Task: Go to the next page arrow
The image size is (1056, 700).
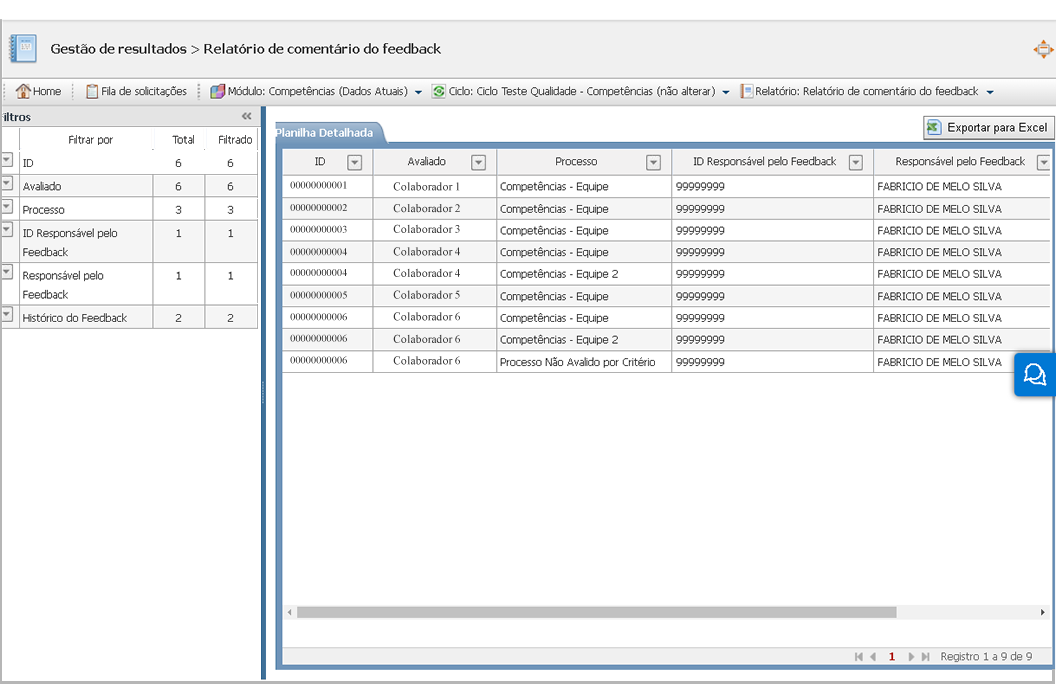Action: [911, 657]
